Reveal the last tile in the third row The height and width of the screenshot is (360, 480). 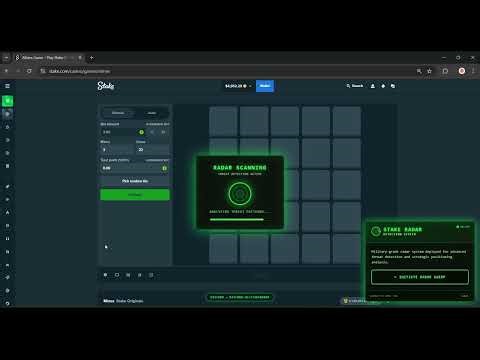pos(347,185)
